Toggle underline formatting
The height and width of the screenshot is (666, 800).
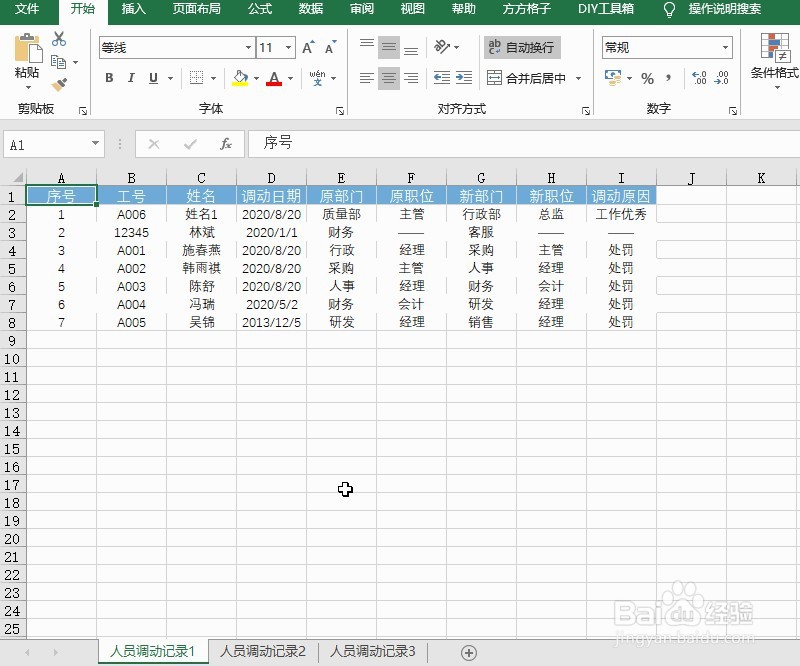152,77
